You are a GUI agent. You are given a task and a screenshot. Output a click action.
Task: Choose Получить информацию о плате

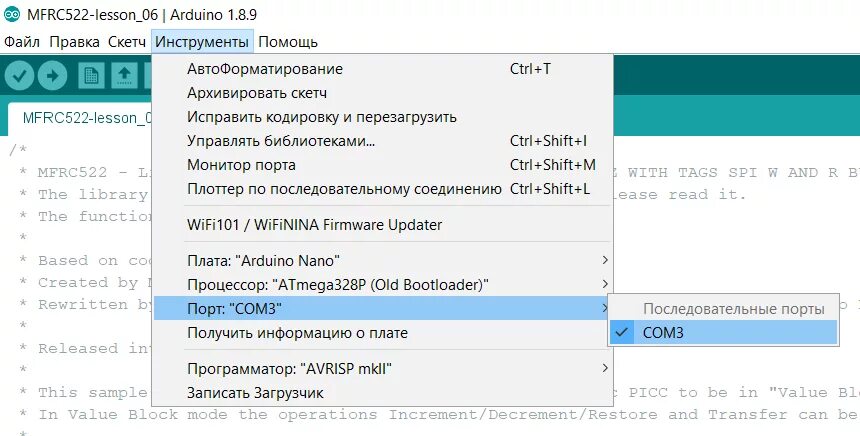(x=382, y=333)
